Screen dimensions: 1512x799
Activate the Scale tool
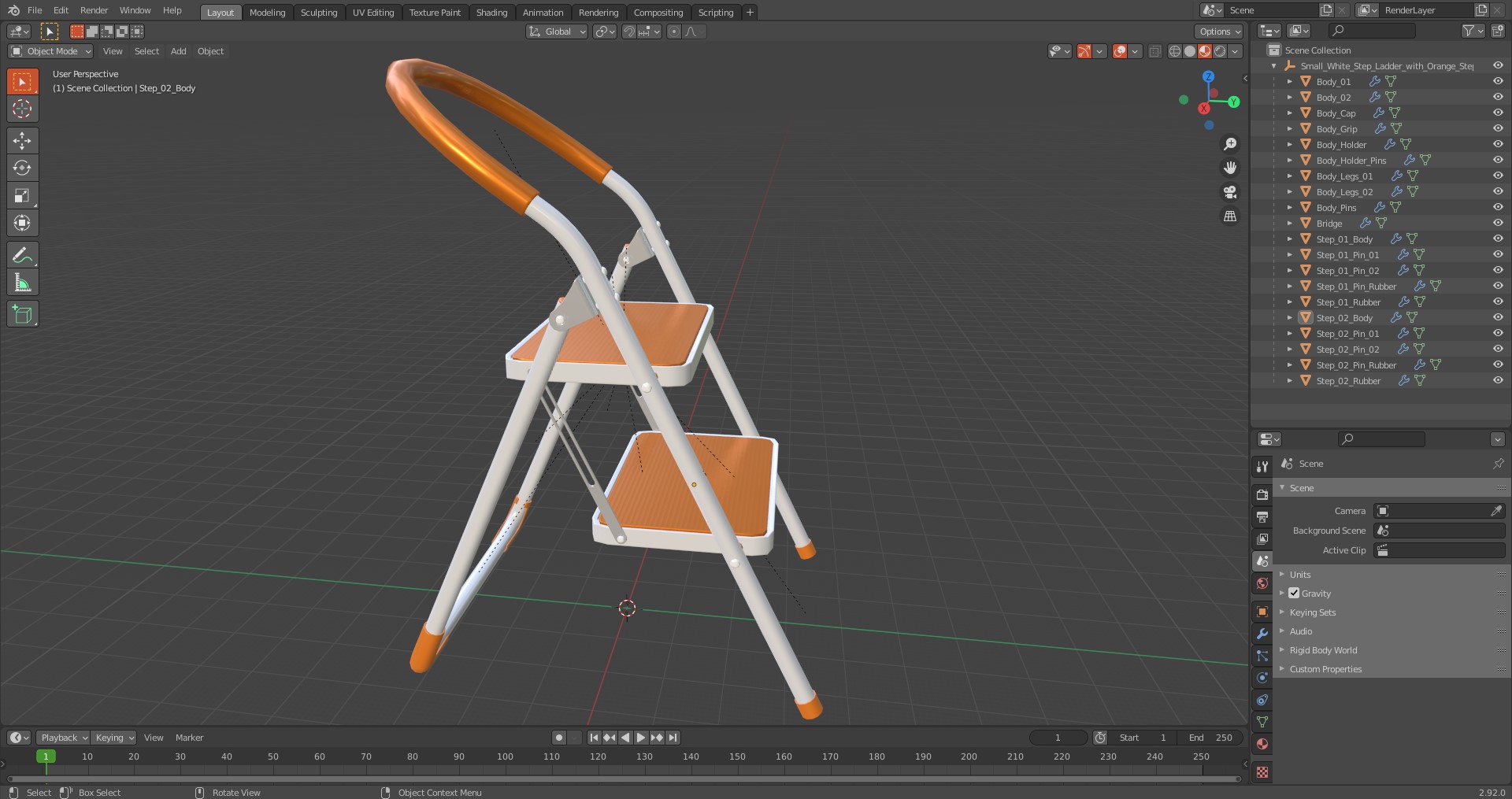pos(22,195)
